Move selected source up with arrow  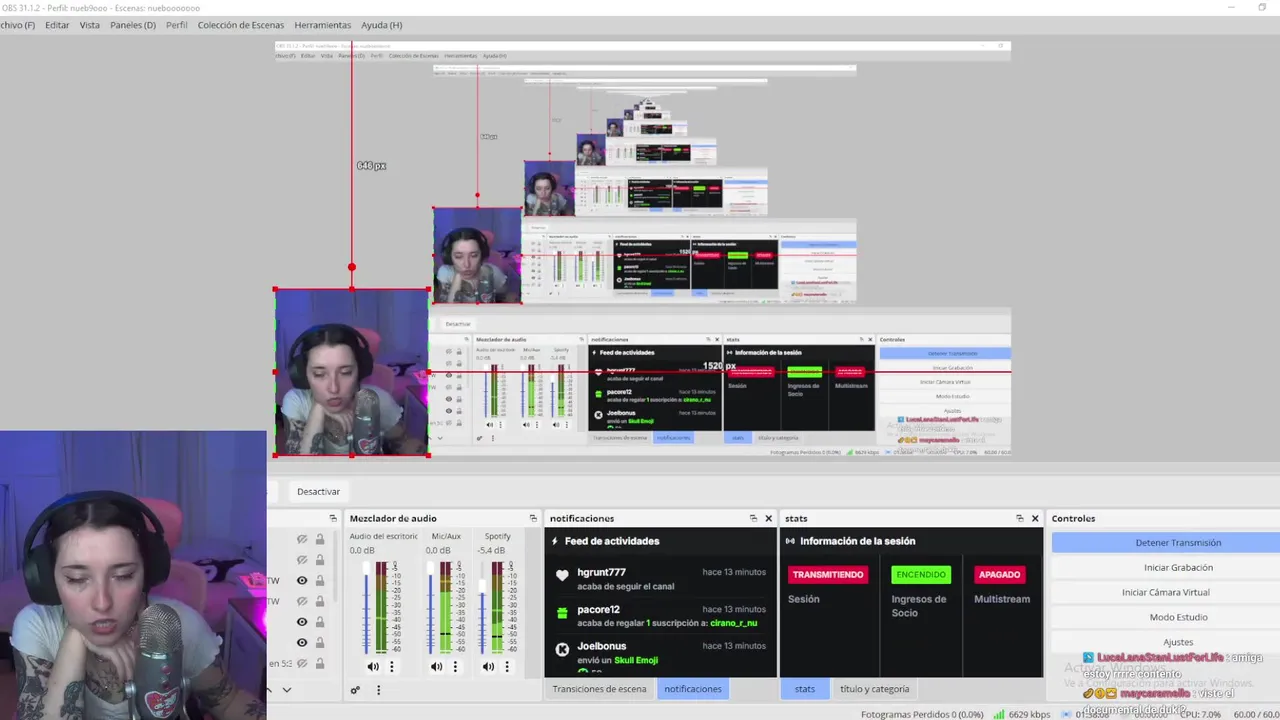click(x=268, y=690)
